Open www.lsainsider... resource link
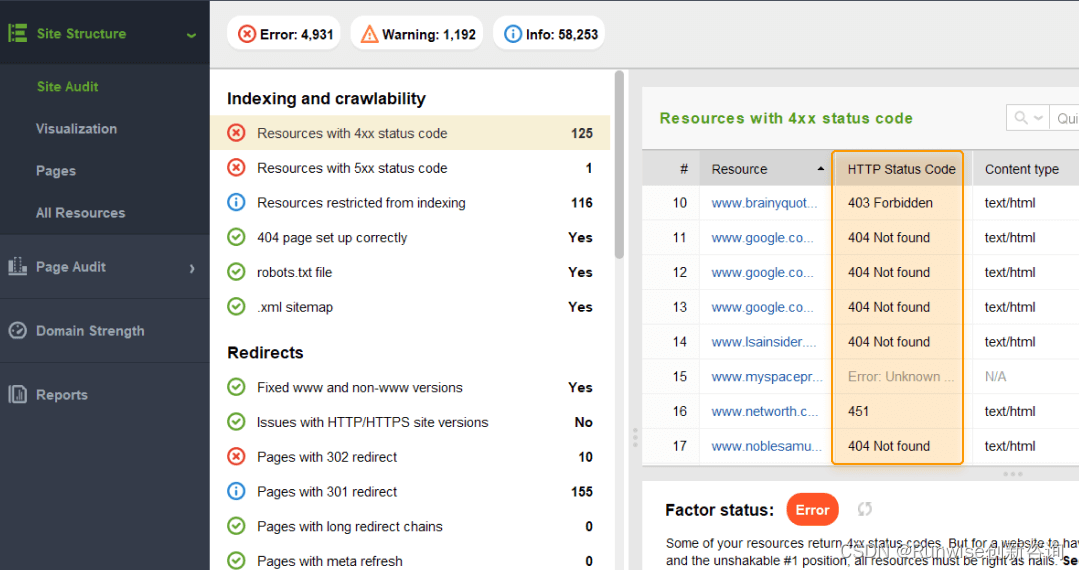 763,342
